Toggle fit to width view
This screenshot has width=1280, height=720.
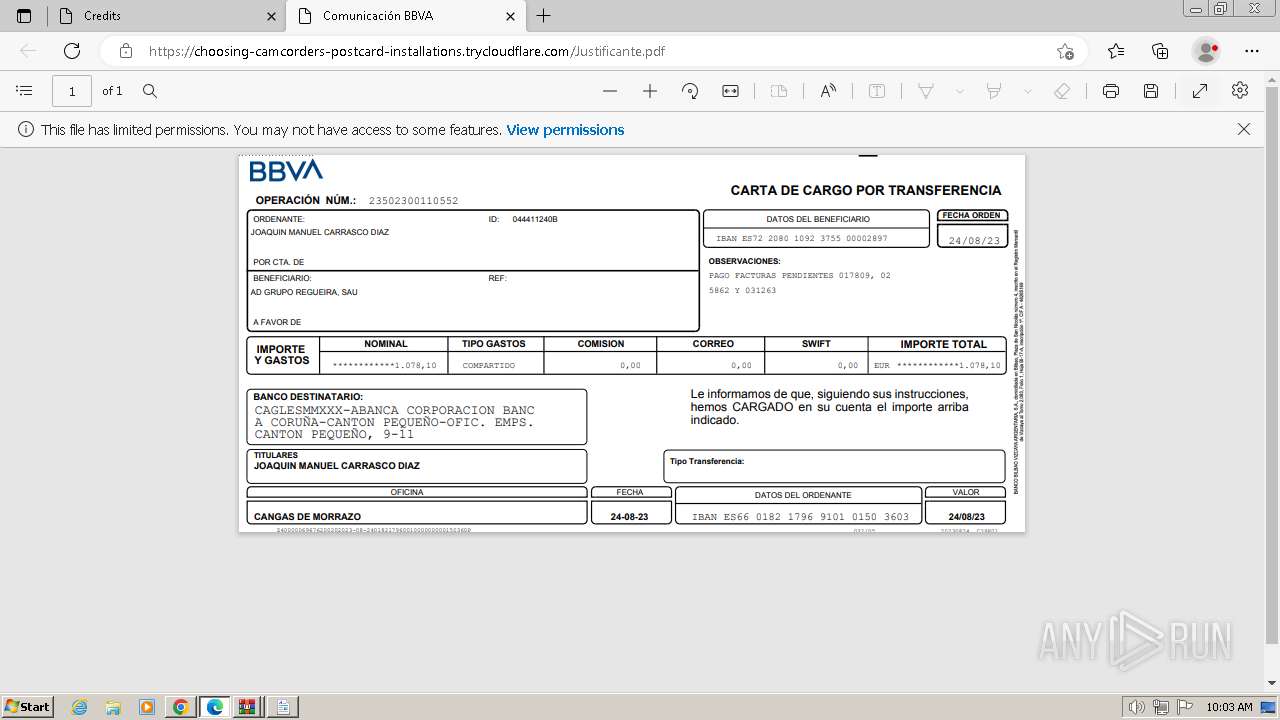click(730, 91)
